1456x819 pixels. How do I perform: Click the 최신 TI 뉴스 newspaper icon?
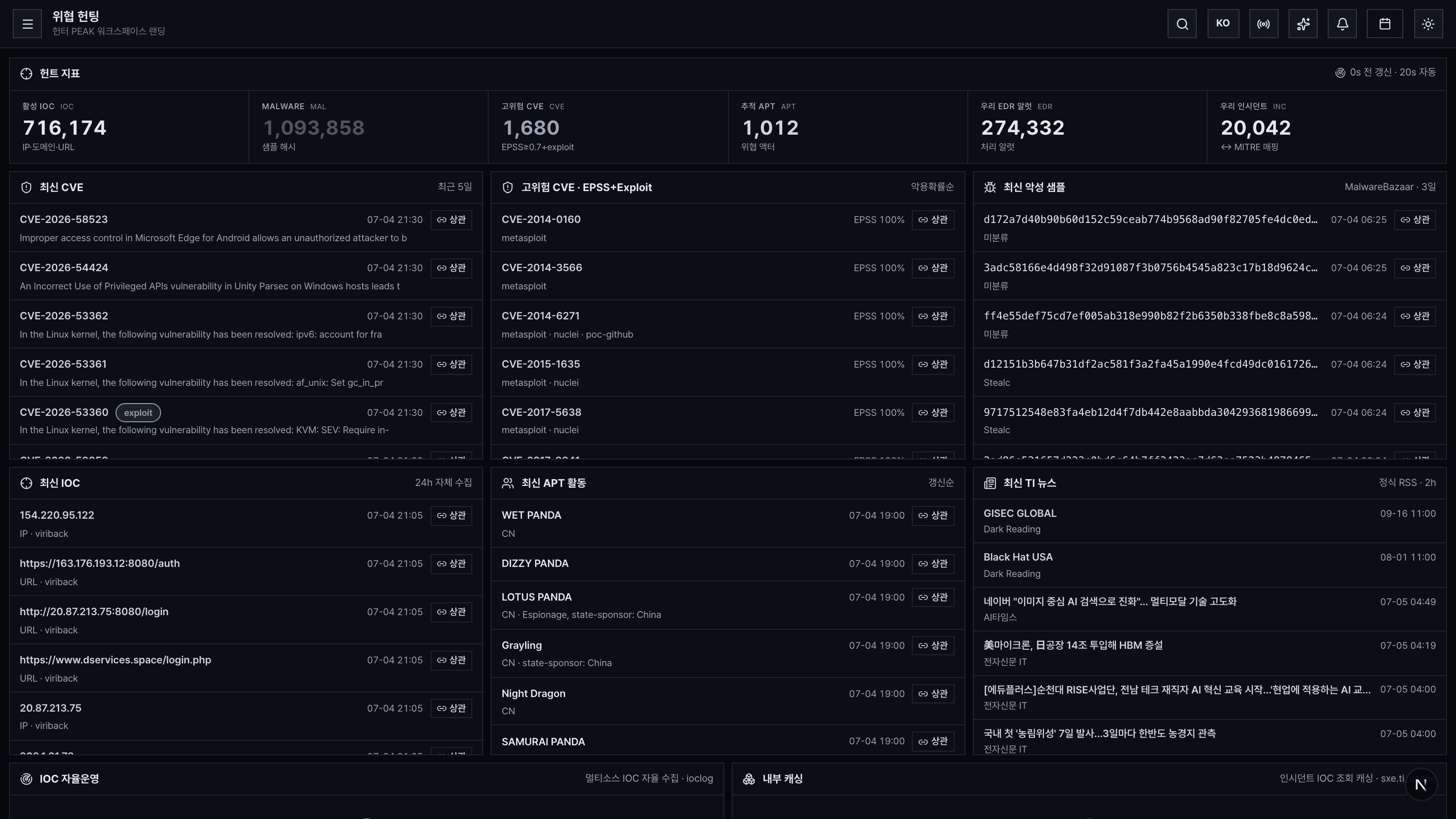(x=990, y=483)
